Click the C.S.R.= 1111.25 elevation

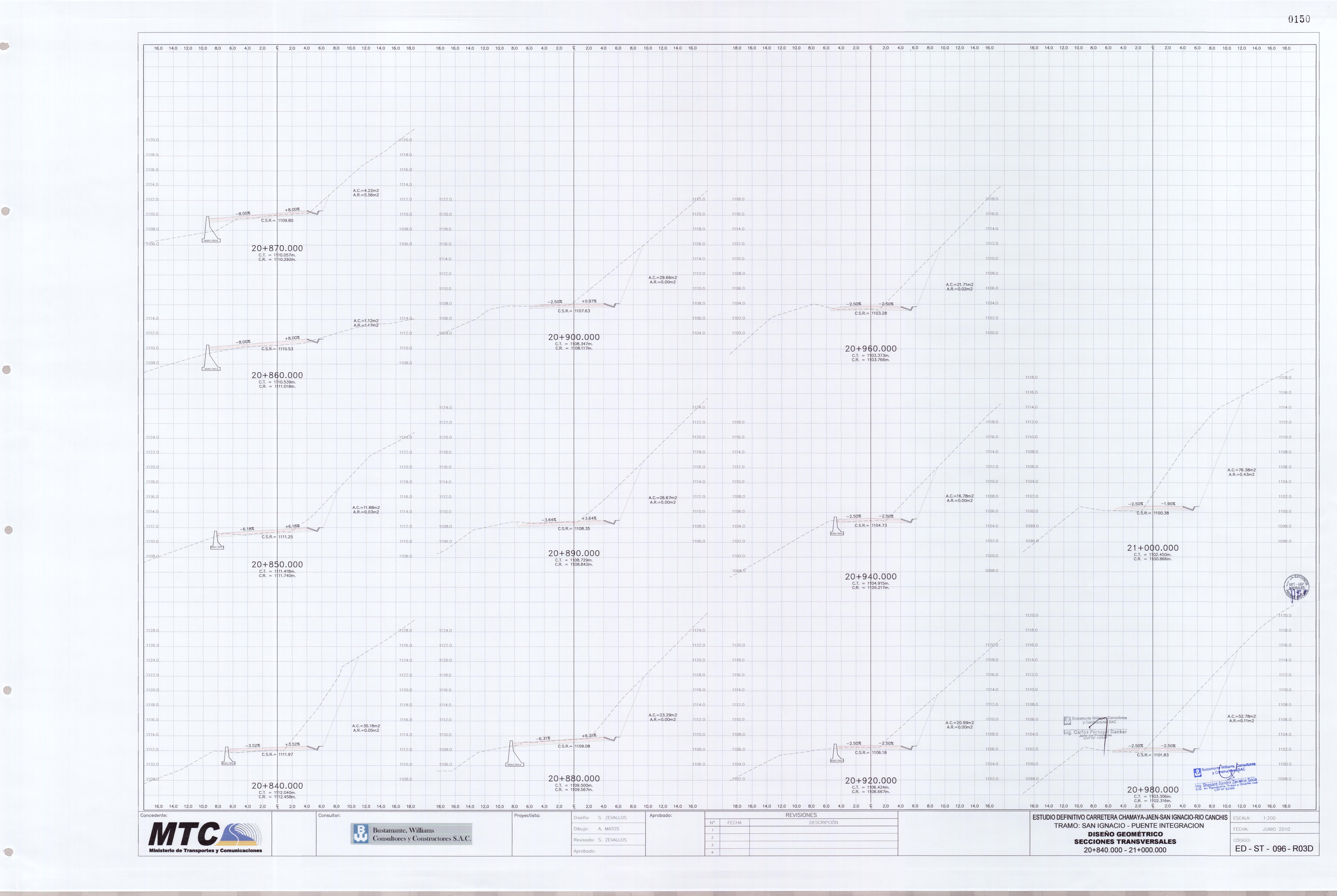(x=277, y=537)
